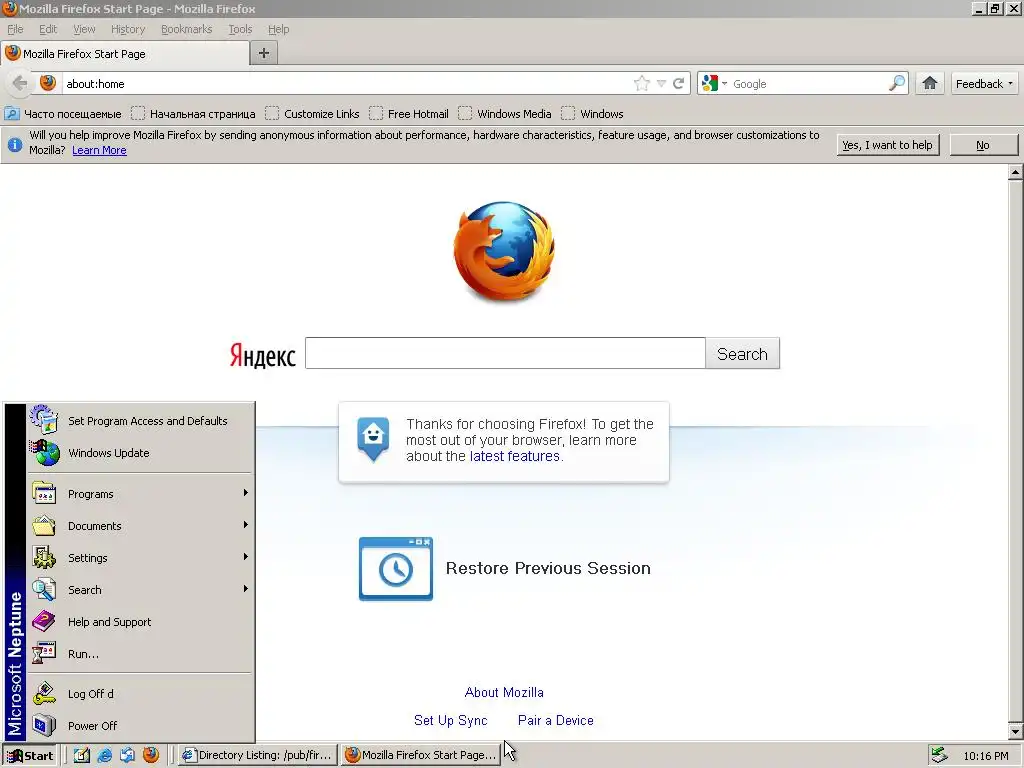1024x768 pixels.
Task: Click the Show Desktop quick launch icon
Action: [82, 756]
